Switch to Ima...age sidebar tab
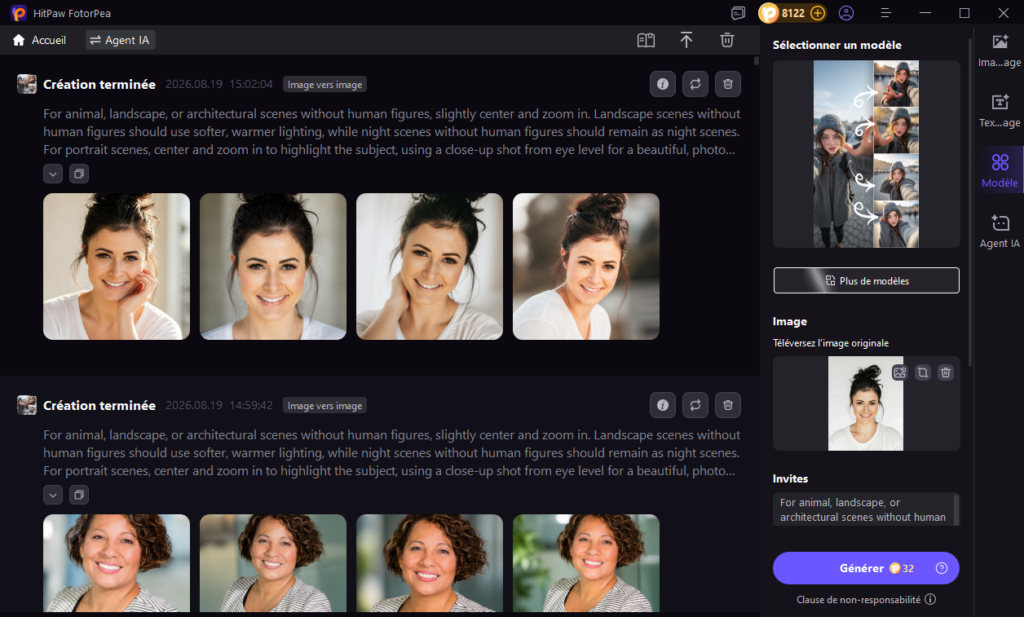The height and width of the screenshot is (617, 1024). (999, 51)
